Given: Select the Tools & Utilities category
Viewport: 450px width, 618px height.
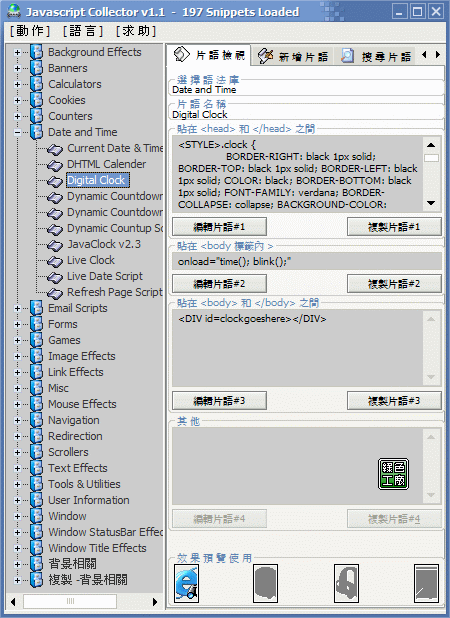Looking at the screenshot, I should click(x=84, y=484).
